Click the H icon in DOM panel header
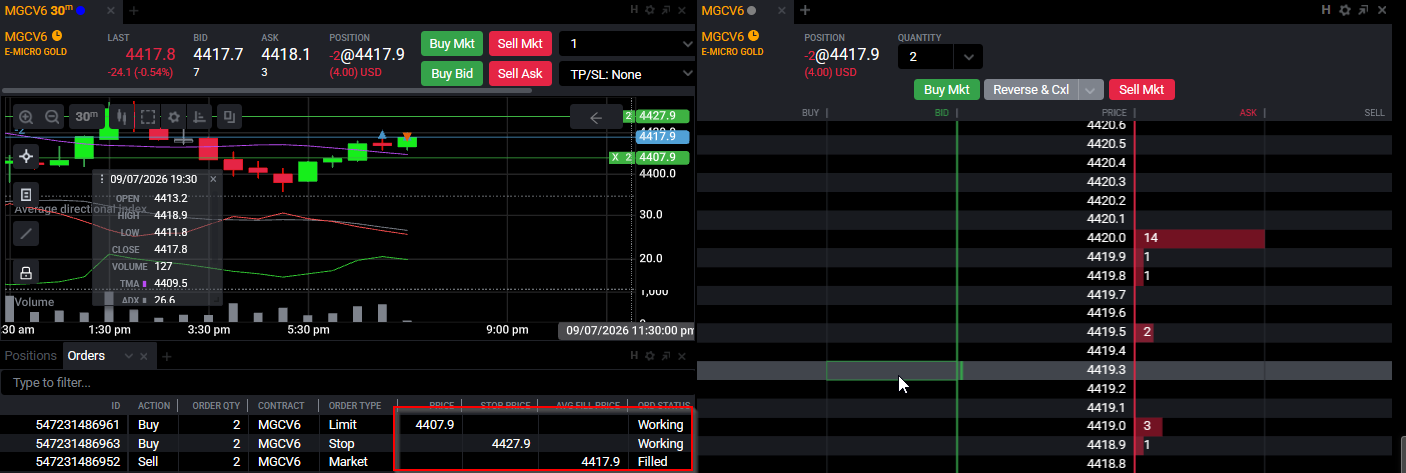Screen dimensions: 1406x473 point(1326,9)
